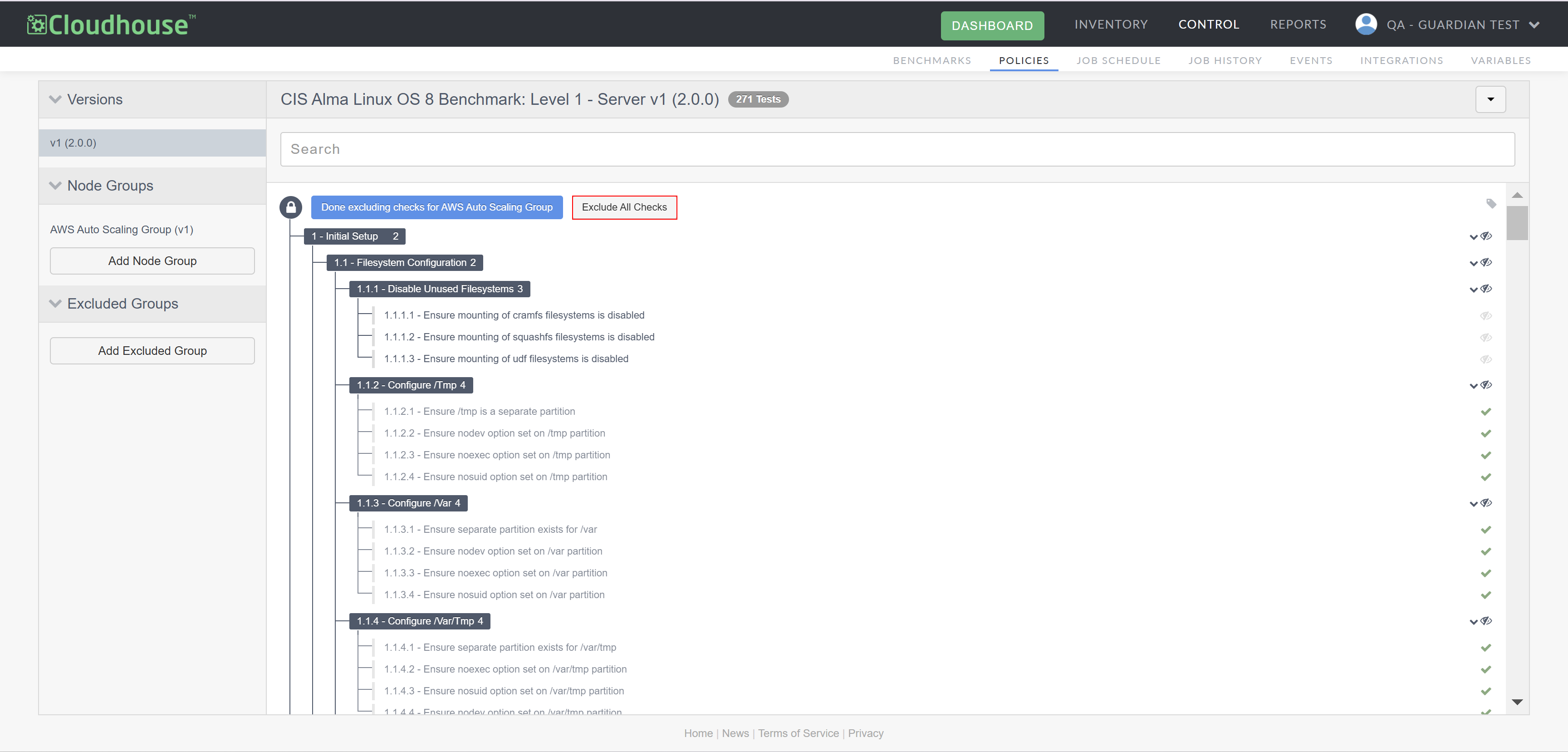
Task: Toggle eye icon for 1.1 Filesystem Configuration
Action: (x=1486, y=262)
